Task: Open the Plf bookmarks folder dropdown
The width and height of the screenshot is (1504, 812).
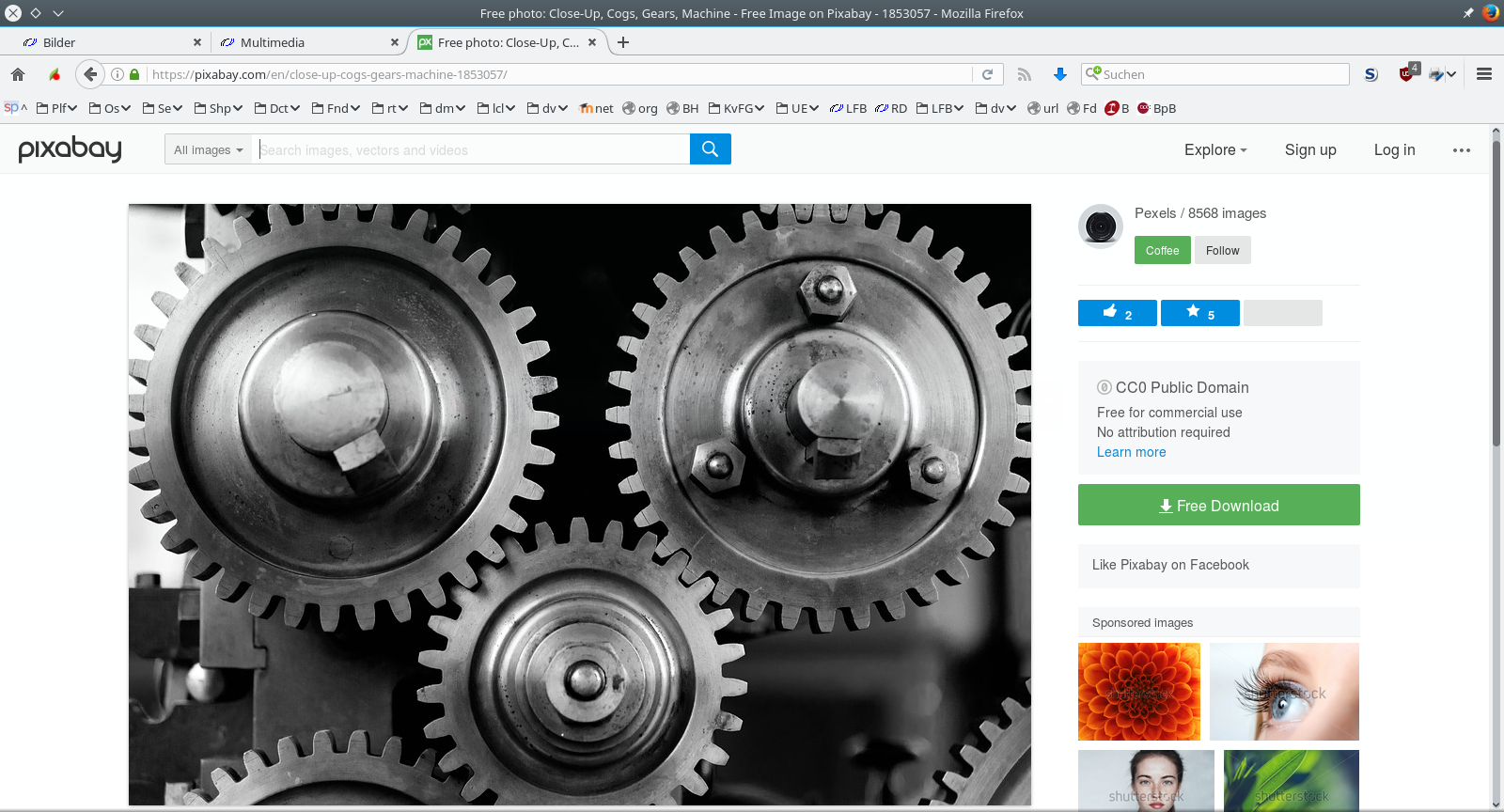Action: pyautogui.click(x=56, y=108)
